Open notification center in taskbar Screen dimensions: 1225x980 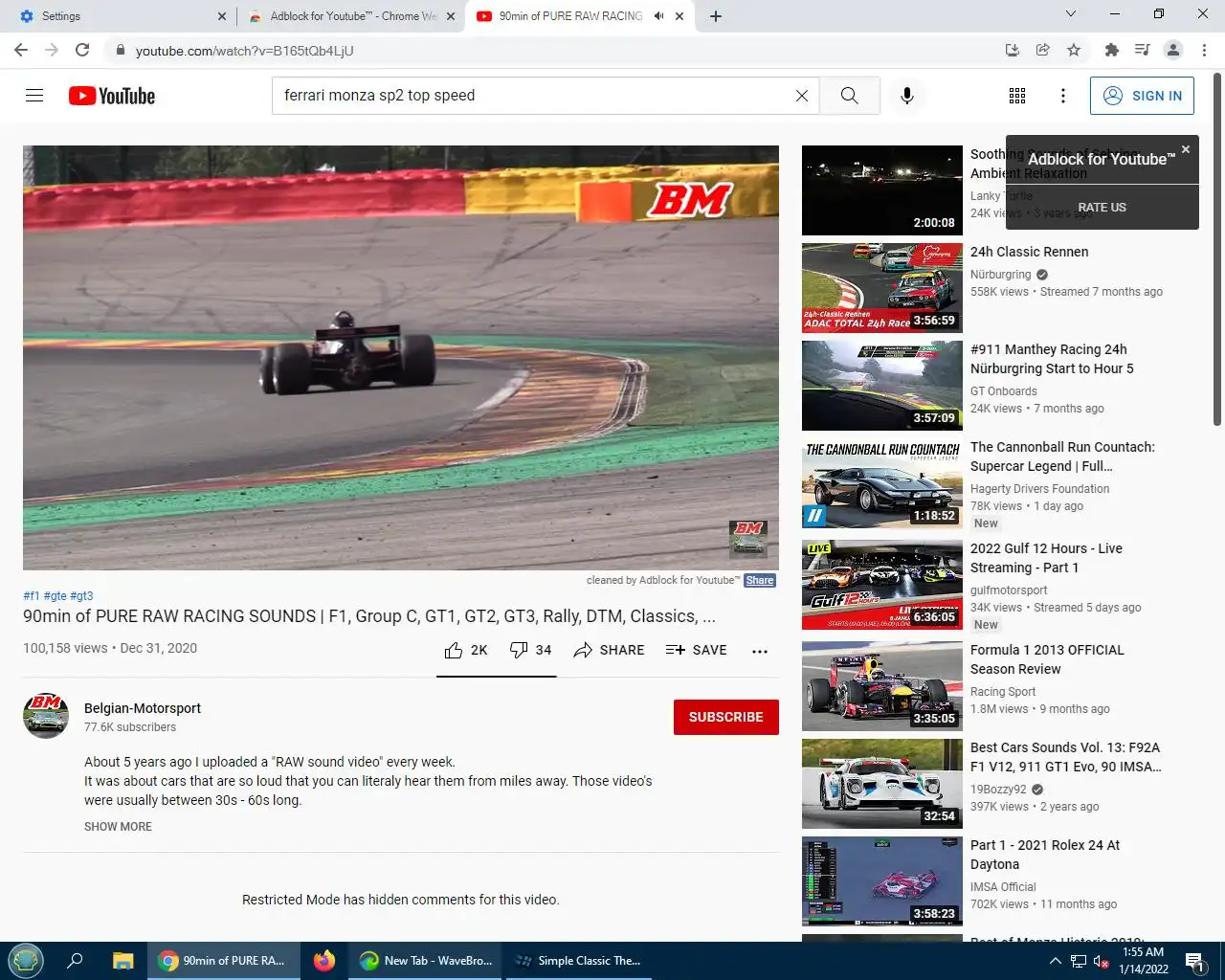click(x=1195, y=961)
